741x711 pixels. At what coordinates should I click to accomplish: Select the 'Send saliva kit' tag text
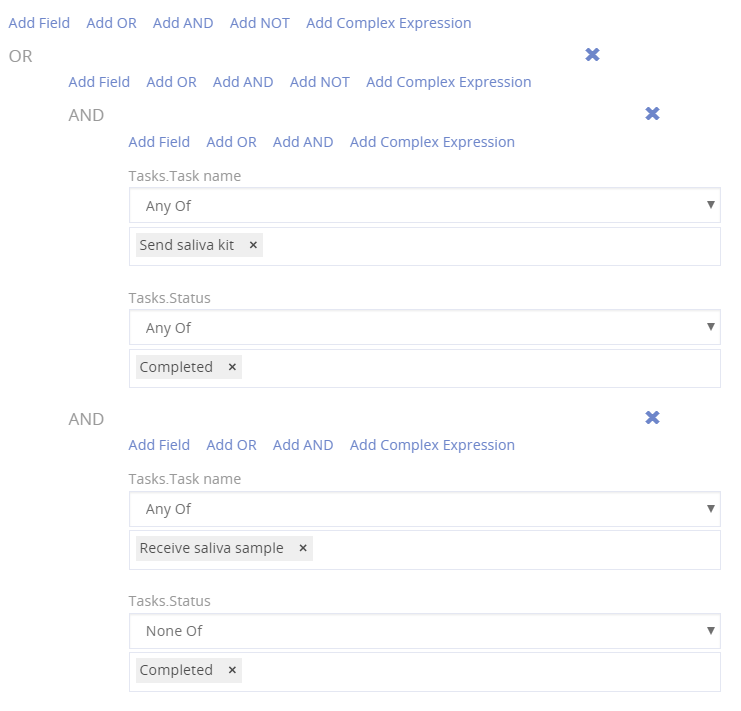[187, 245]
